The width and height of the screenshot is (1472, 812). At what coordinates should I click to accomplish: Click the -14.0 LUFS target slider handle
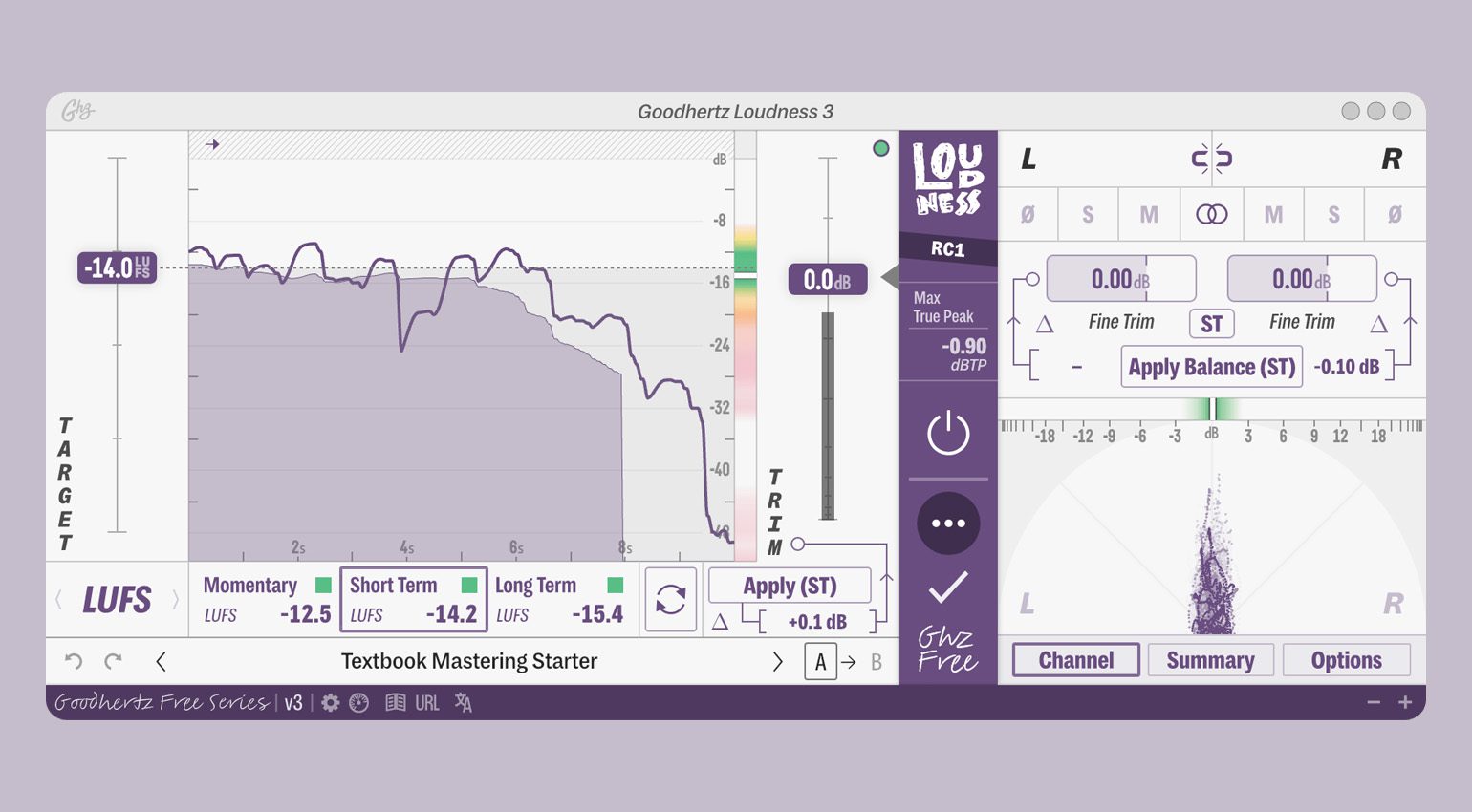click(117, 267)
